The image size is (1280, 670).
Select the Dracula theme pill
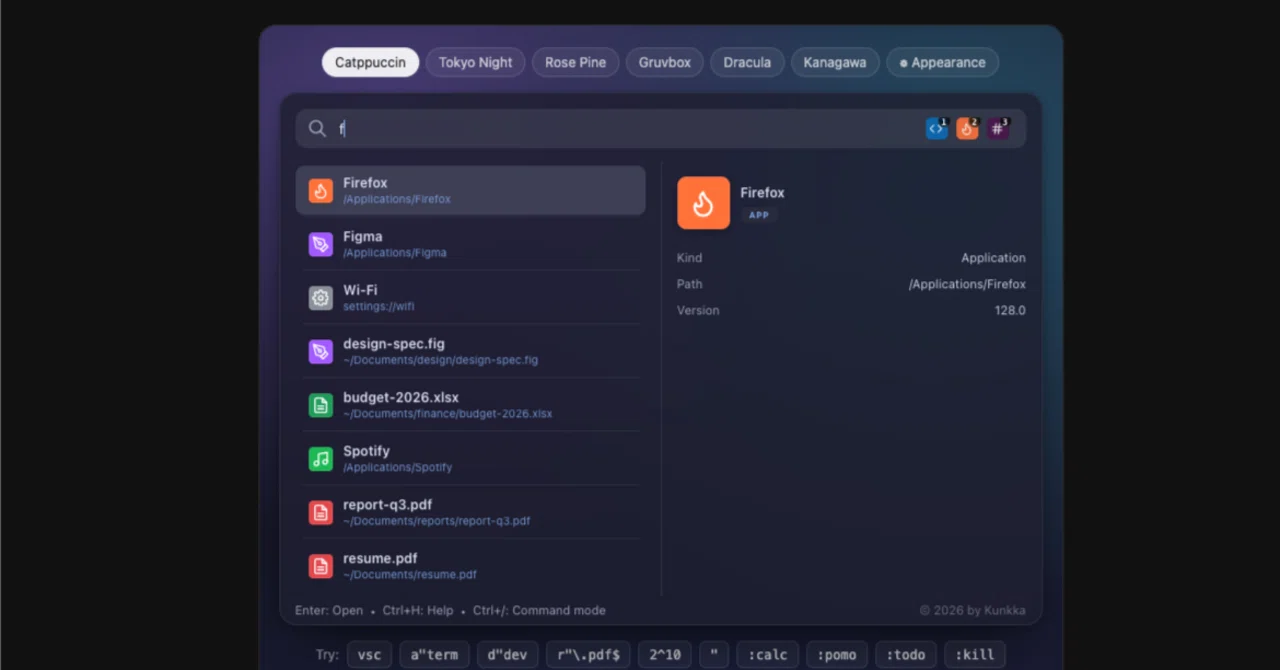pos(747,62)
